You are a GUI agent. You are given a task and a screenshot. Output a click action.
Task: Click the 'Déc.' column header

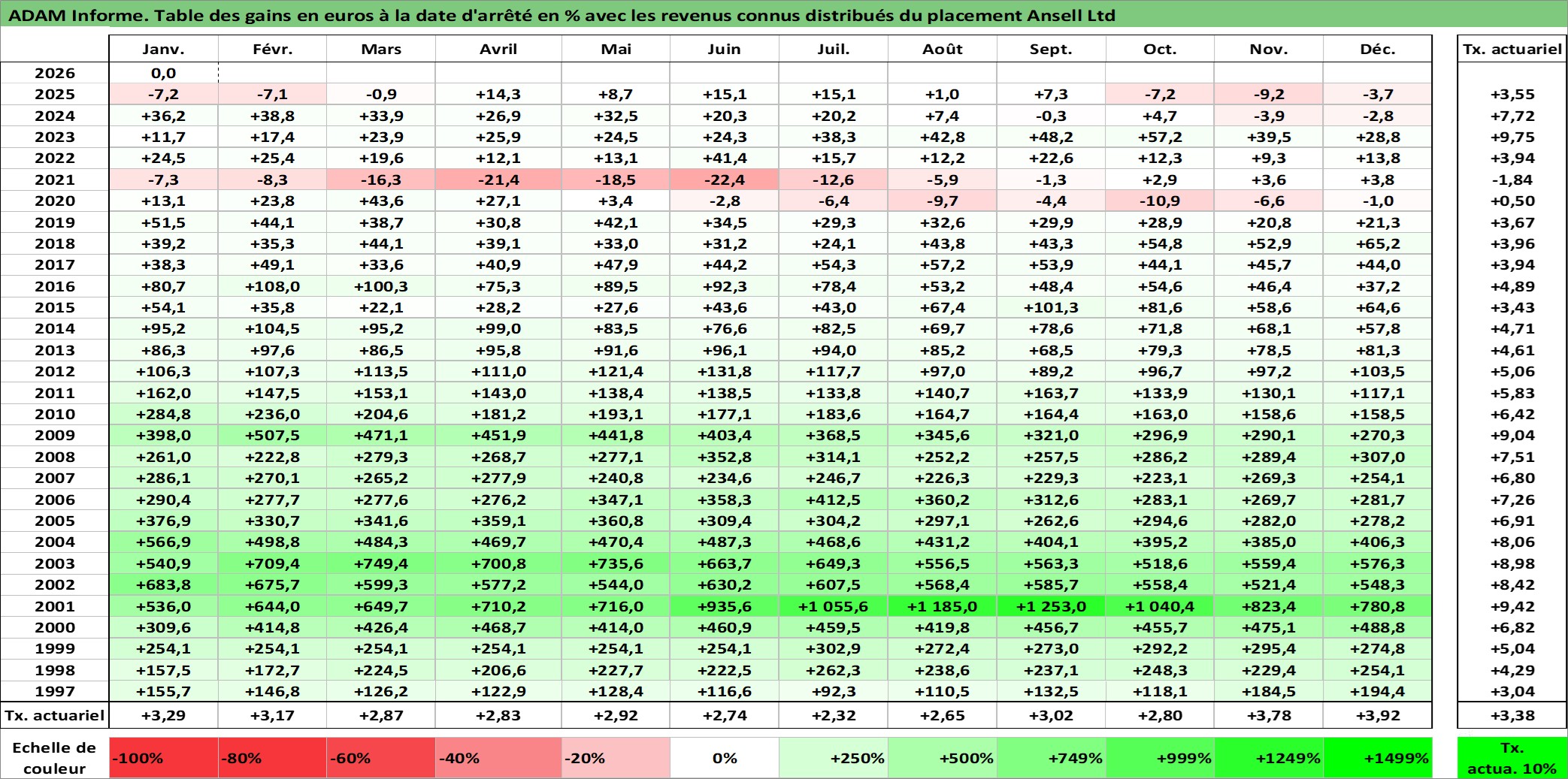coord(1378,49)
